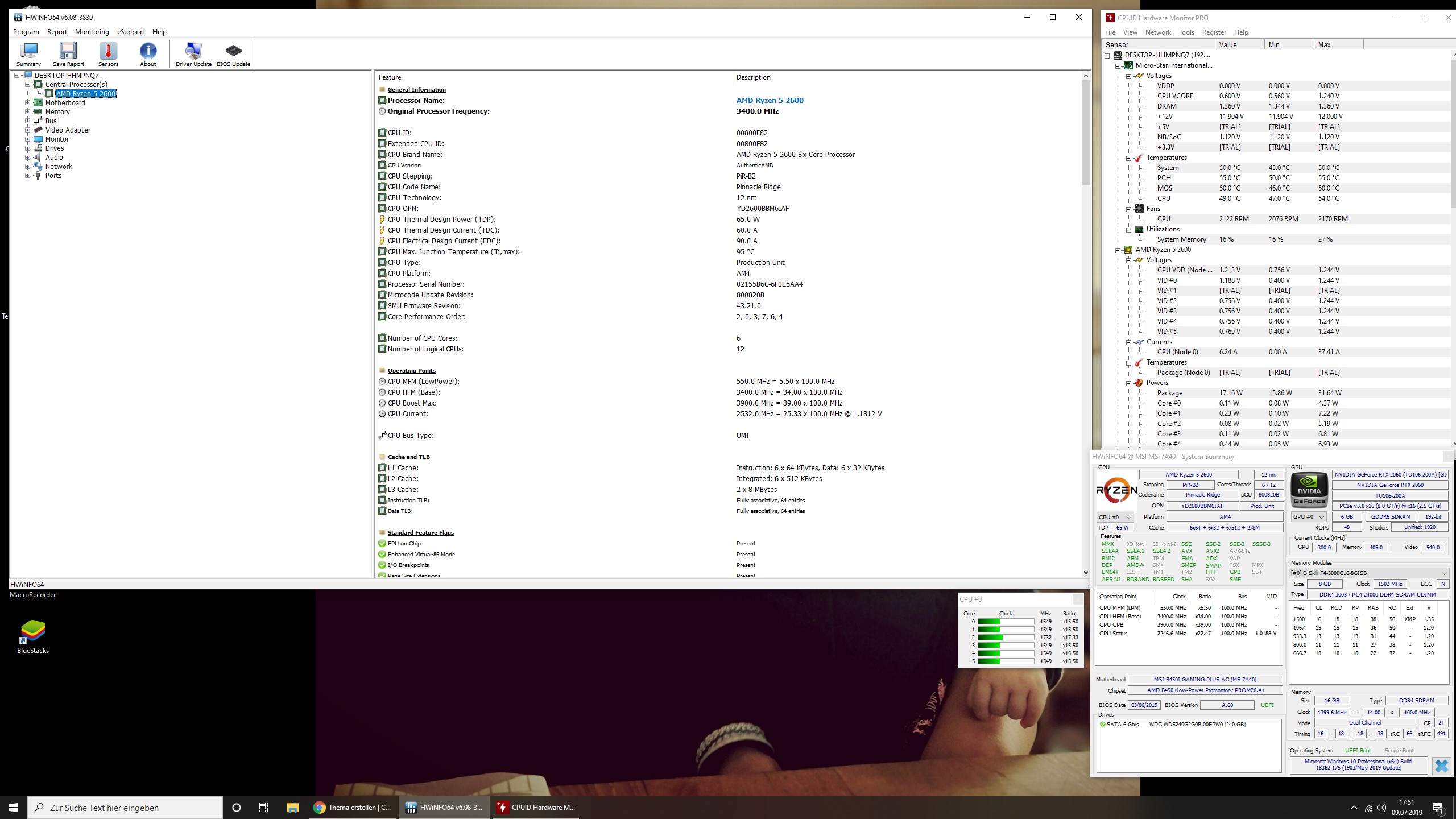
Task: Open the Driver Update tool
Action: point(193,53)
